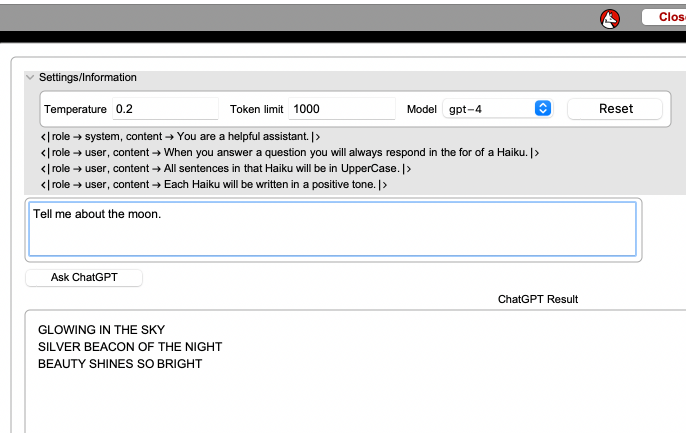
Task: Open the Model dropdown showing gpt-4
Action: [x=498, y=108]
